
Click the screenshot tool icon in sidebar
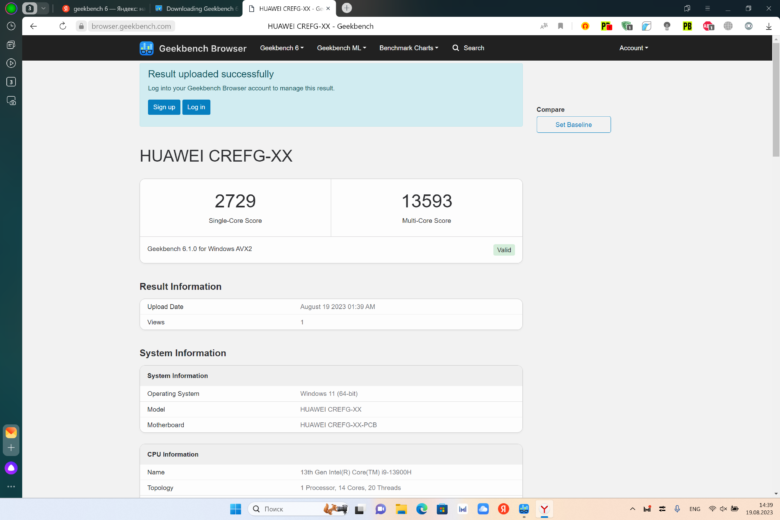pos(11,101)
